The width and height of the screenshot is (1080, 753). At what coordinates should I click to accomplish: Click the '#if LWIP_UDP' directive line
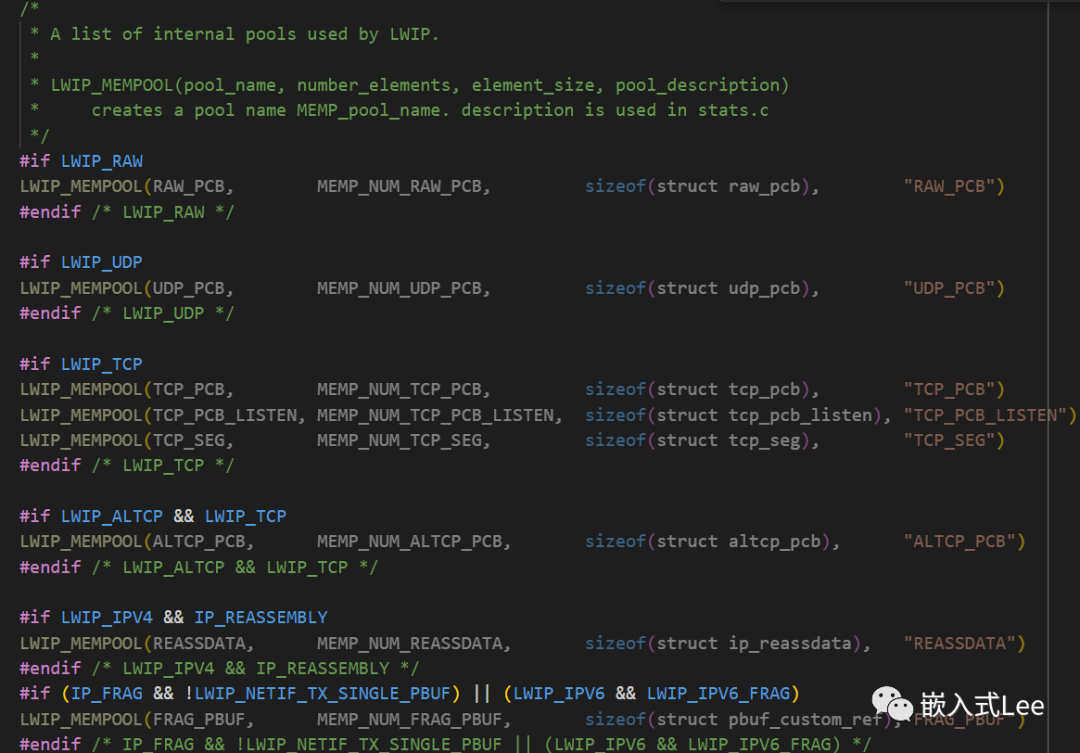(81, 262)
